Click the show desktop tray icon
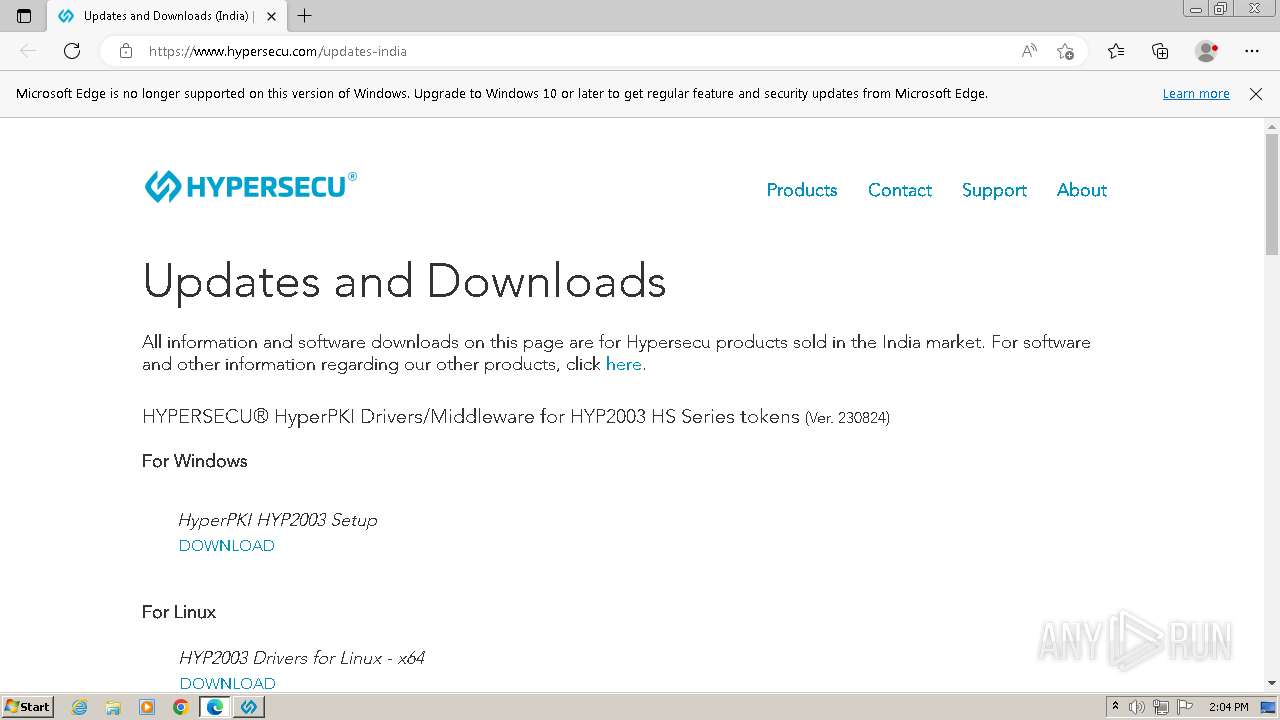The height and width of the screenshot is (720, 1280). pyautogui.click(x=1268, y=707)
